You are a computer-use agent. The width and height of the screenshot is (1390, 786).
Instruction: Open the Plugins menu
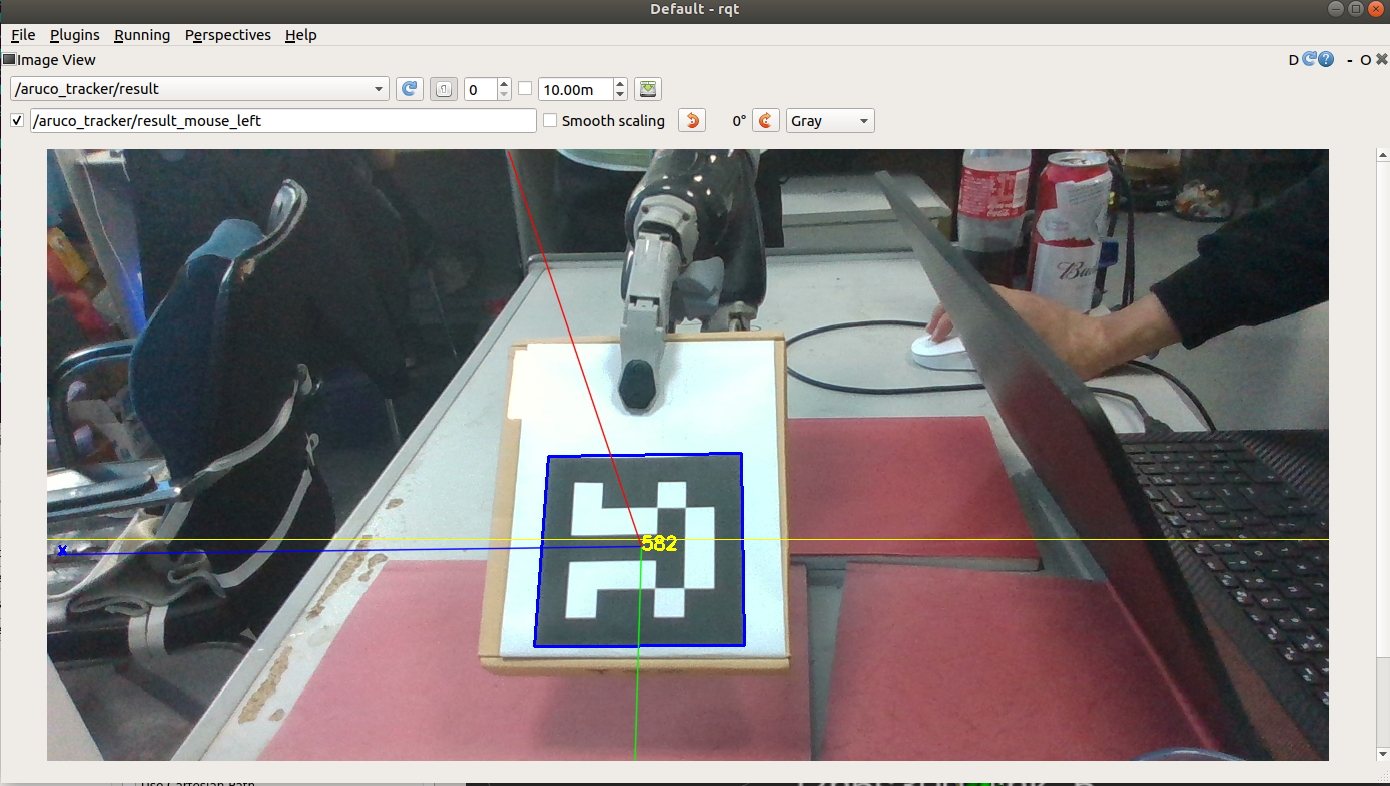[x=74, y=35]
